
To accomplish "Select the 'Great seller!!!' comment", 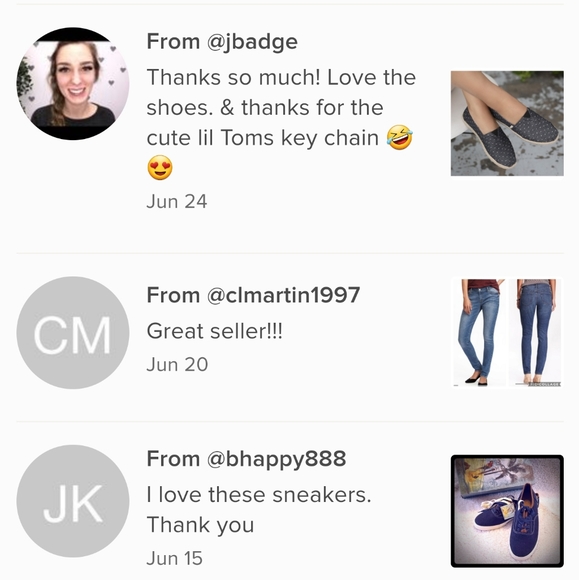I will 215,331.
